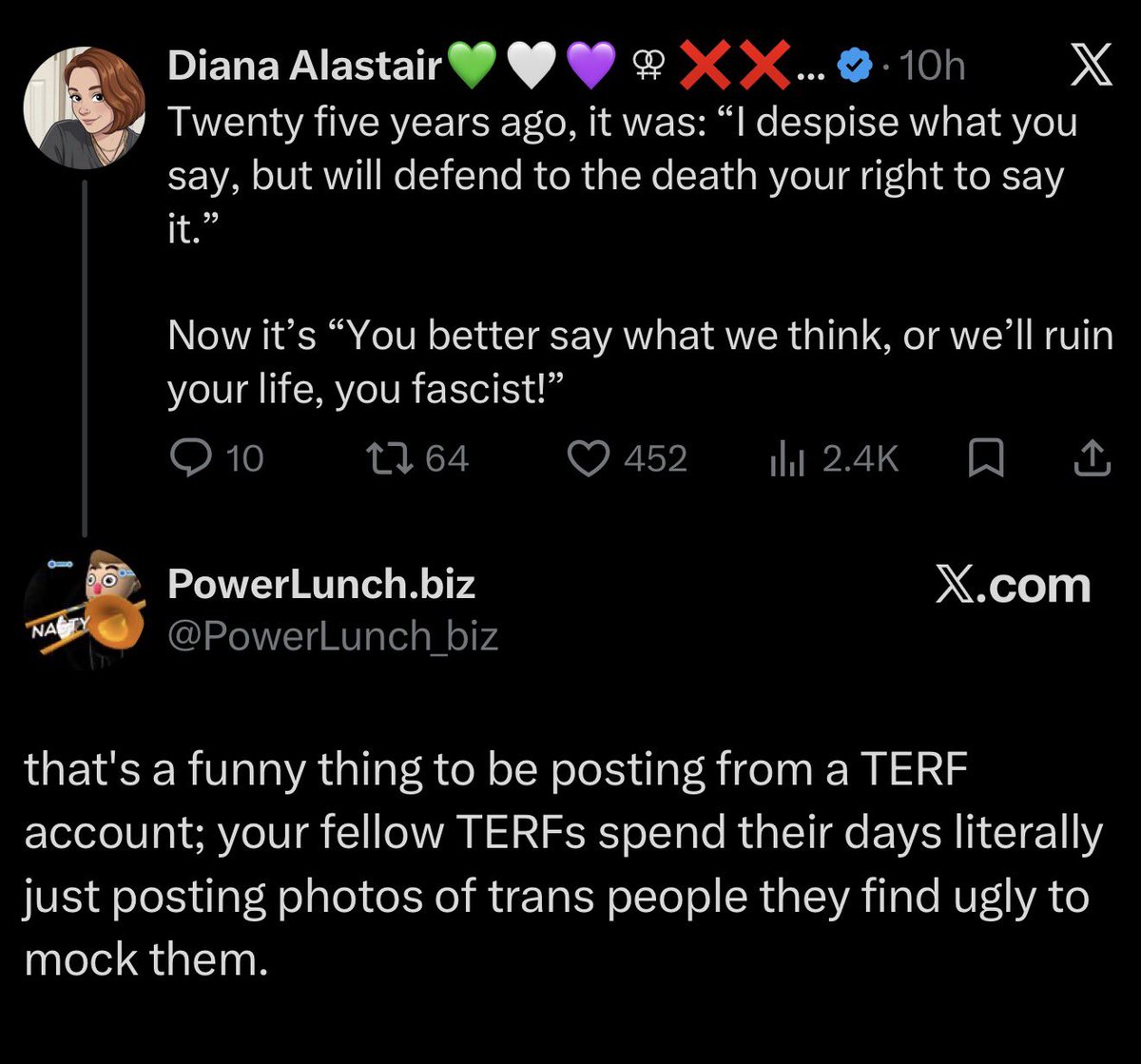Open the @PowerLunch_biz handle

pyautogui.click(x=333, y=635)
